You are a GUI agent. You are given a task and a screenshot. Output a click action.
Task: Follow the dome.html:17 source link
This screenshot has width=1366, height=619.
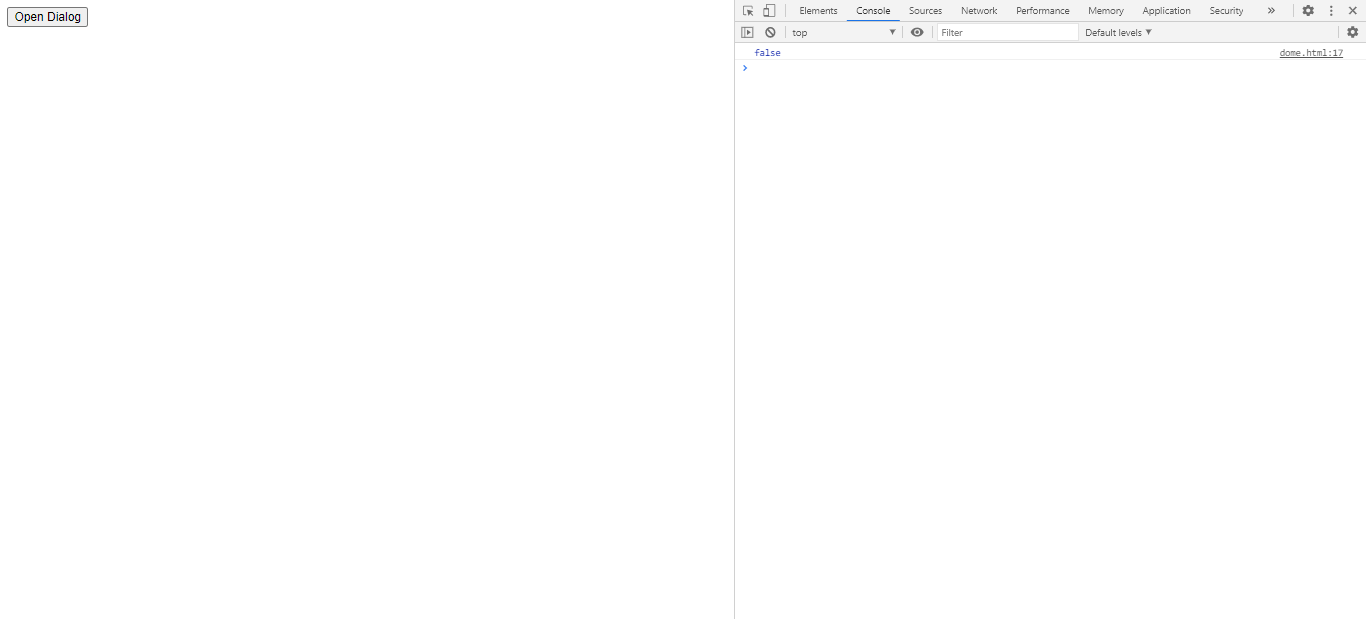(1311, 52)
